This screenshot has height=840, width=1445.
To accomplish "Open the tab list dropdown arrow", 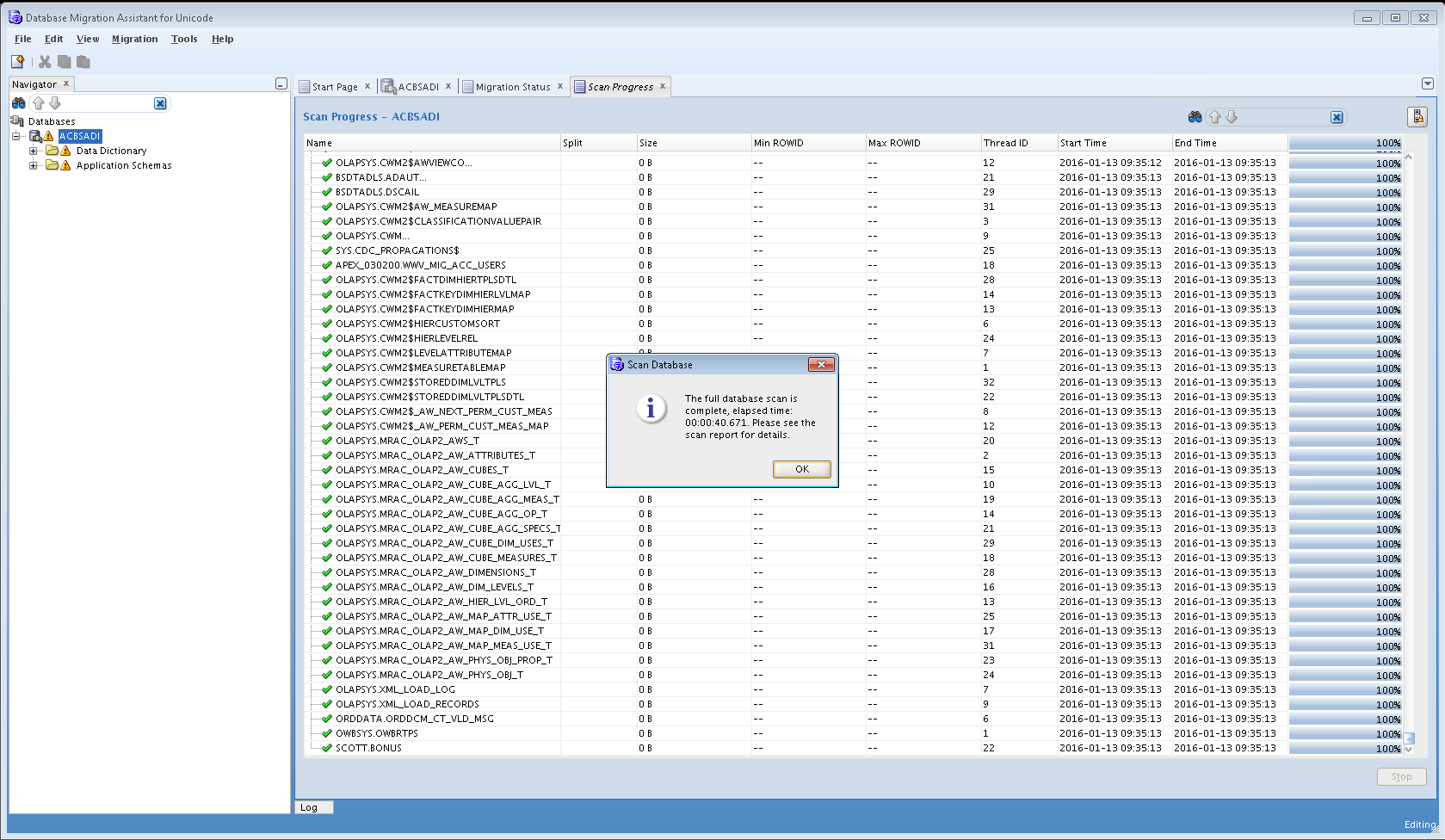I will point(1428,83).
